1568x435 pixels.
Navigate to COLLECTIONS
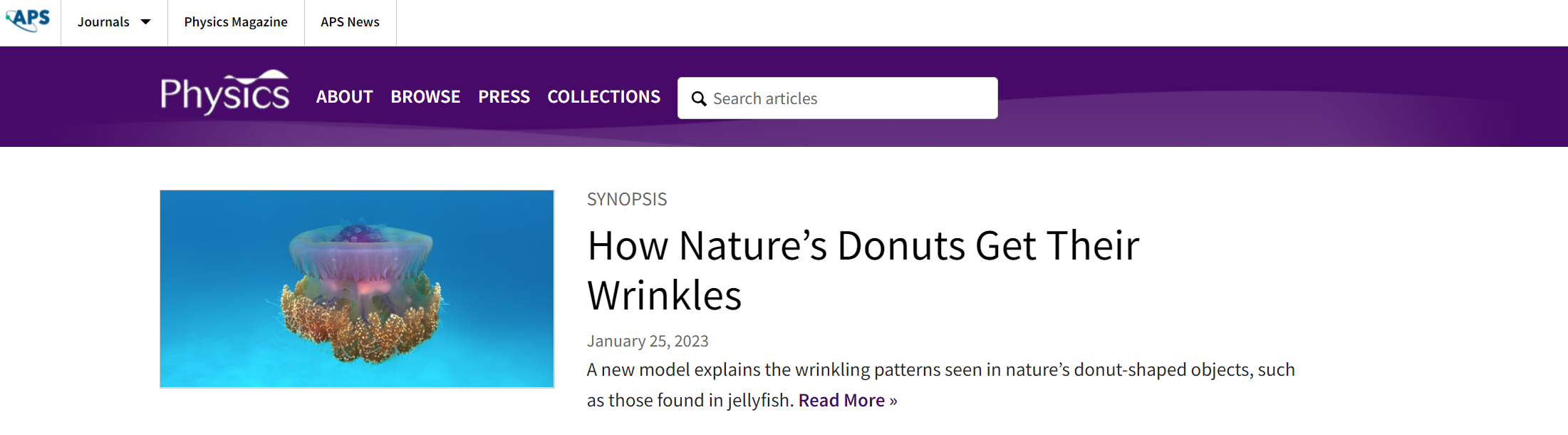tap(603, 97)
